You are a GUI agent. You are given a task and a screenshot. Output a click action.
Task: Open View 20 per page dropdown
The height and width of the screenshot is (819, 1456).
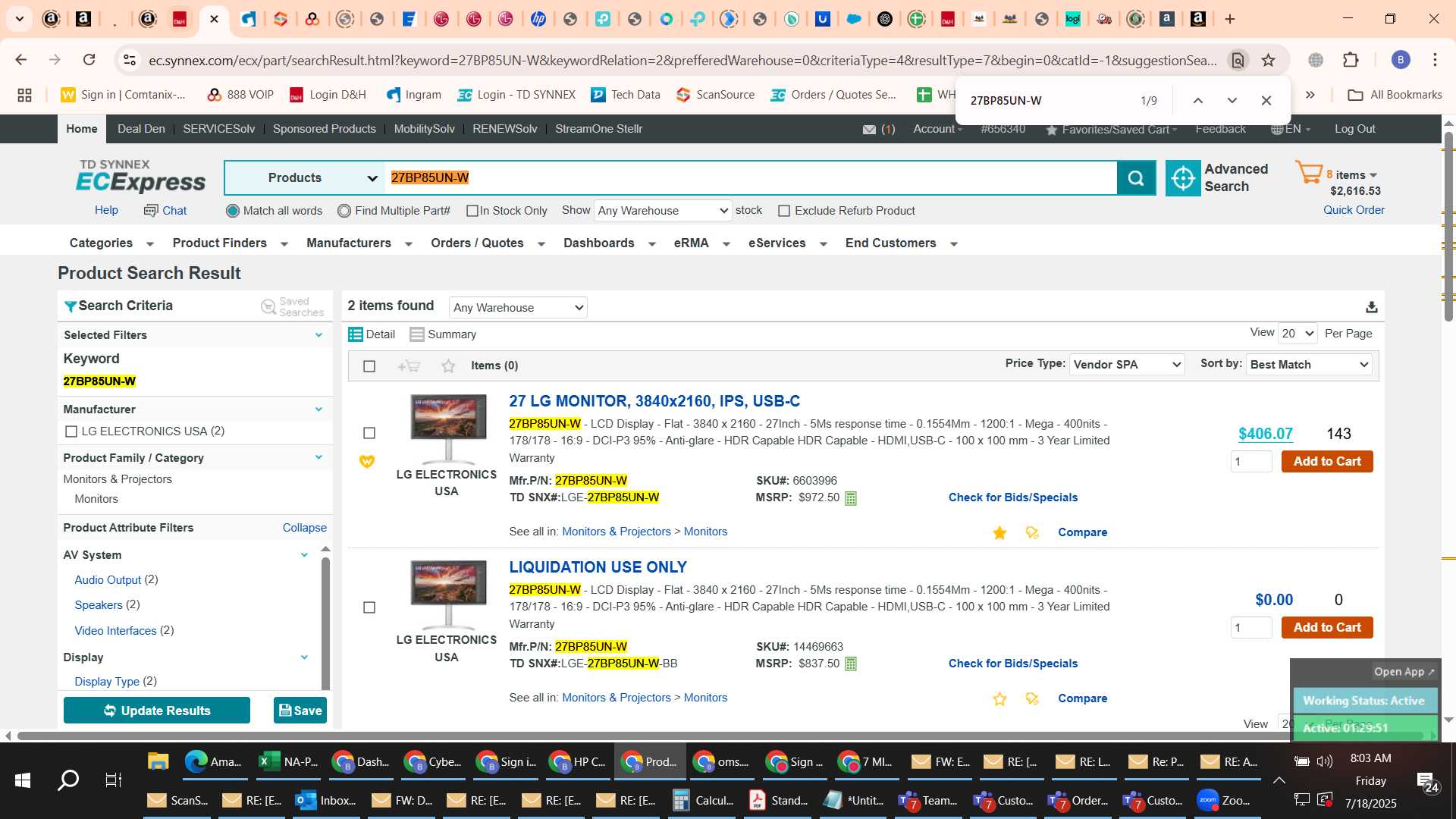pos(1298,334)
